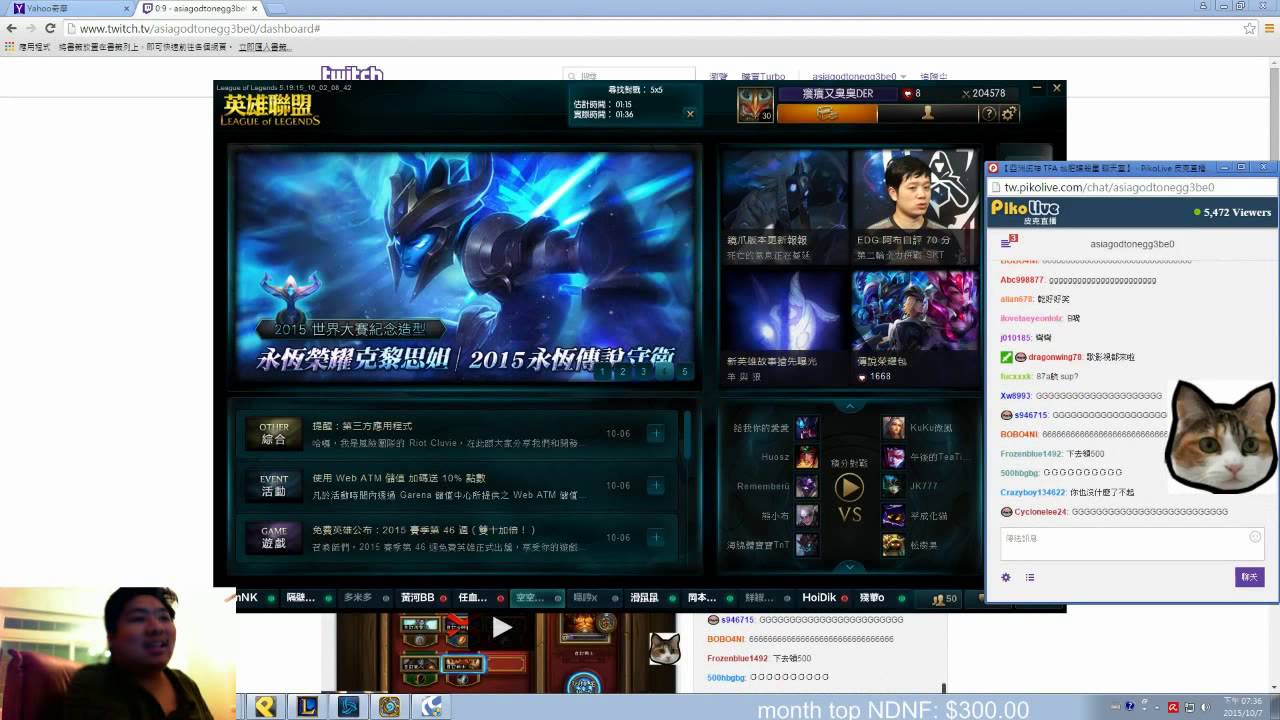The height and width of the screenshot is (720, 1280).
Task: Play the featured spectate match
Action: point(849,487)
